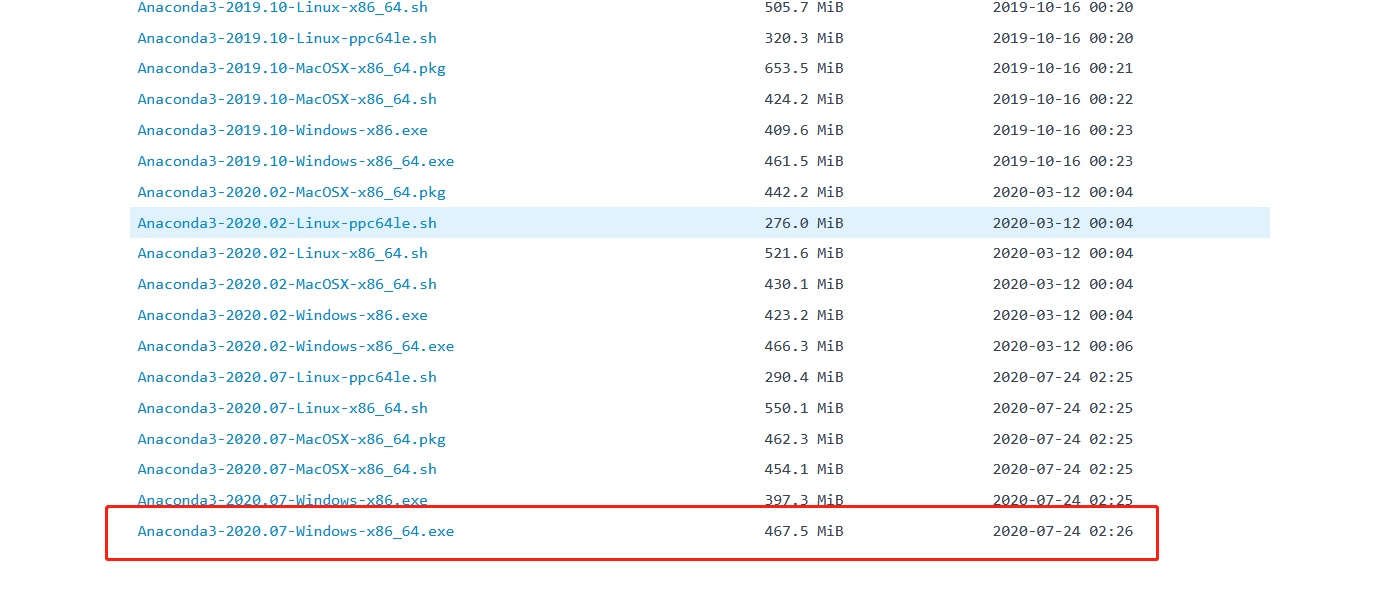Viewport: 1393px width, 606px height.
Task: Open the Anaconda3-2019.10-Linux-x86_64.sh download link
Action: tap(283, 7)
